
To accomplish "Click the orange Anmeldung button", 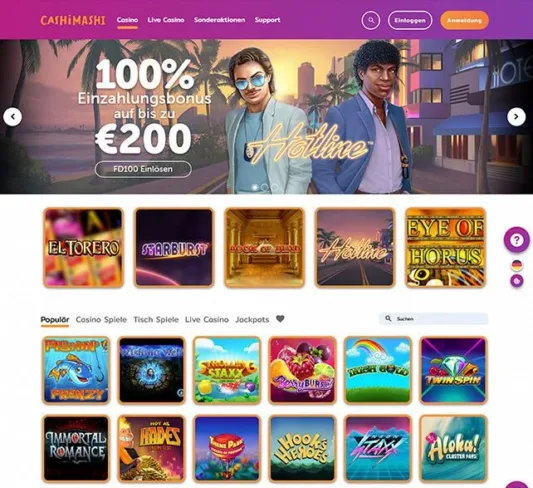I will point(464,20).
